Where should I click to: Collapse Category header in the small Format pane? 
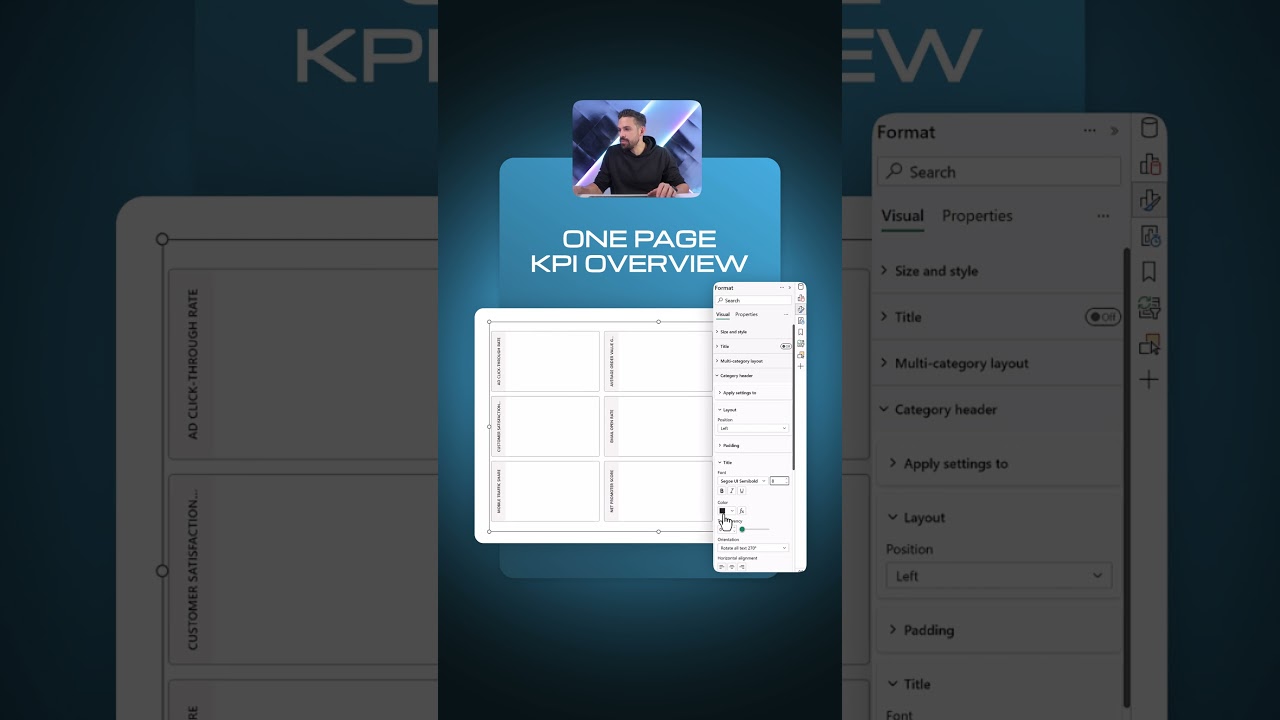(753, 376)
